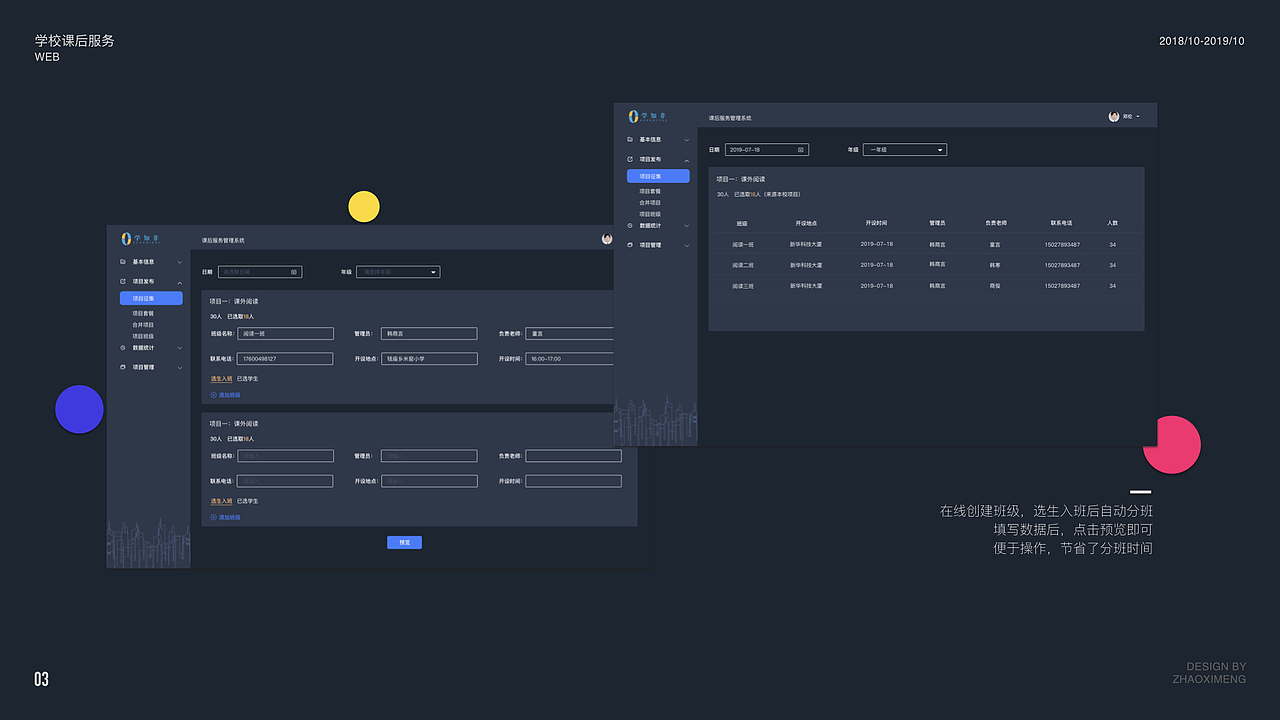Click the 项目管理 sidebar icon in the table window
The height and width of the screenshot is (720, 1280).
pos(630,245)
